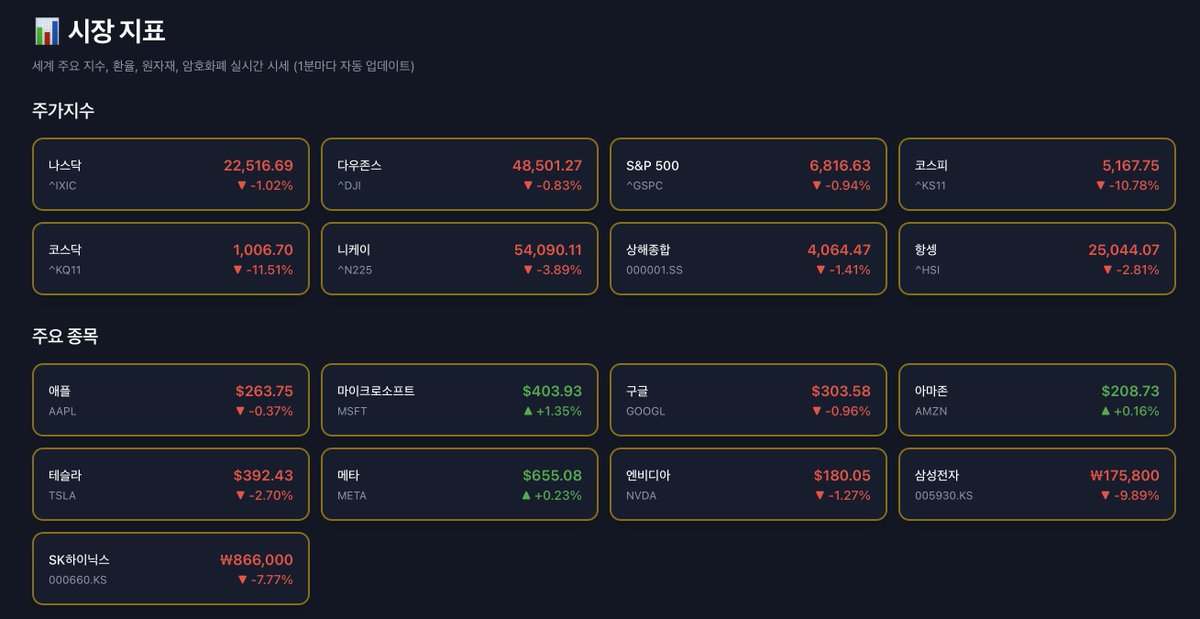
Task: Click the green up arrow on 아마존 card
Action: tap(1106, 411)
